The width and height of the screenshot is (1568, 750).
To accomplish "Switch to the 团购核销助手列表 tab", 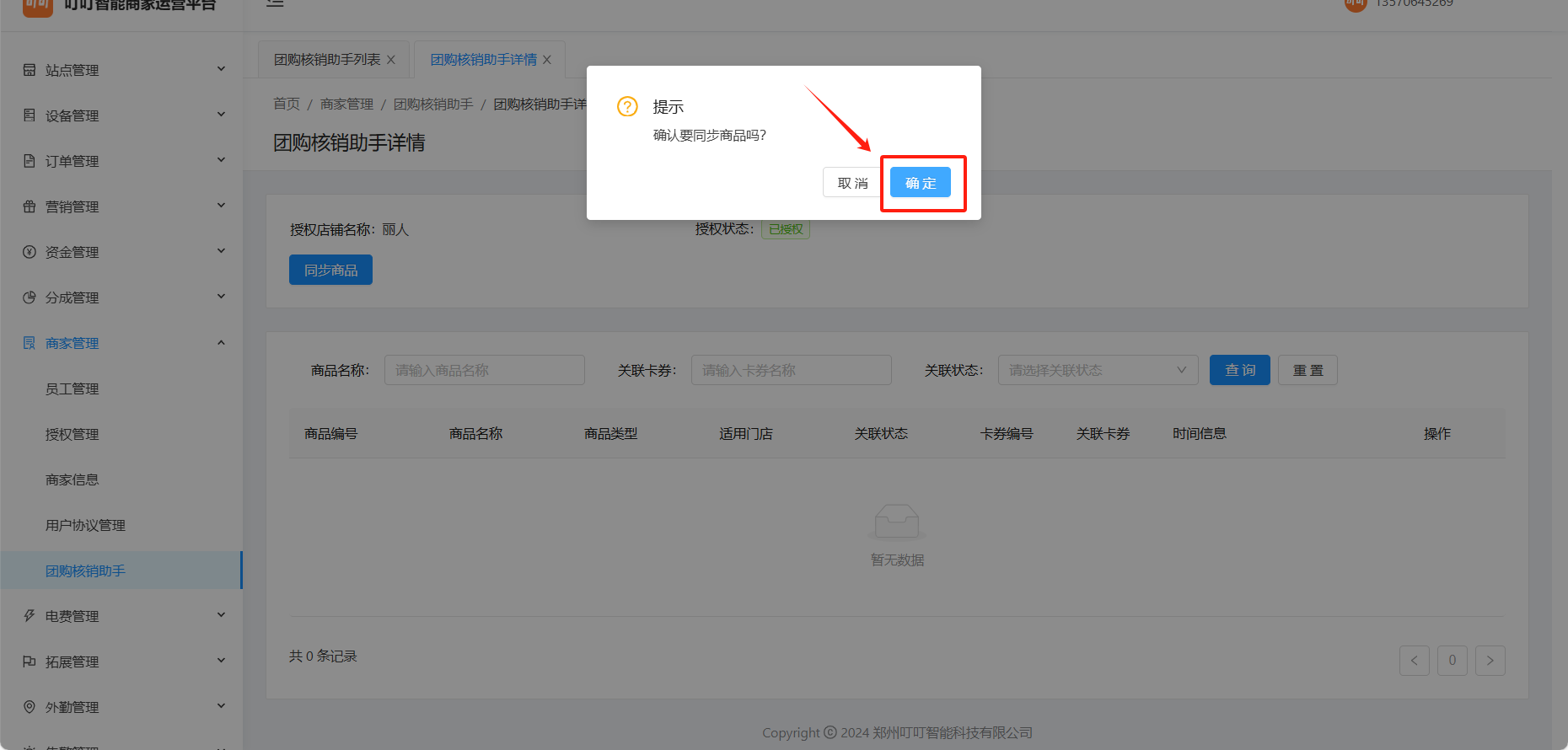I will coord(327,60).
